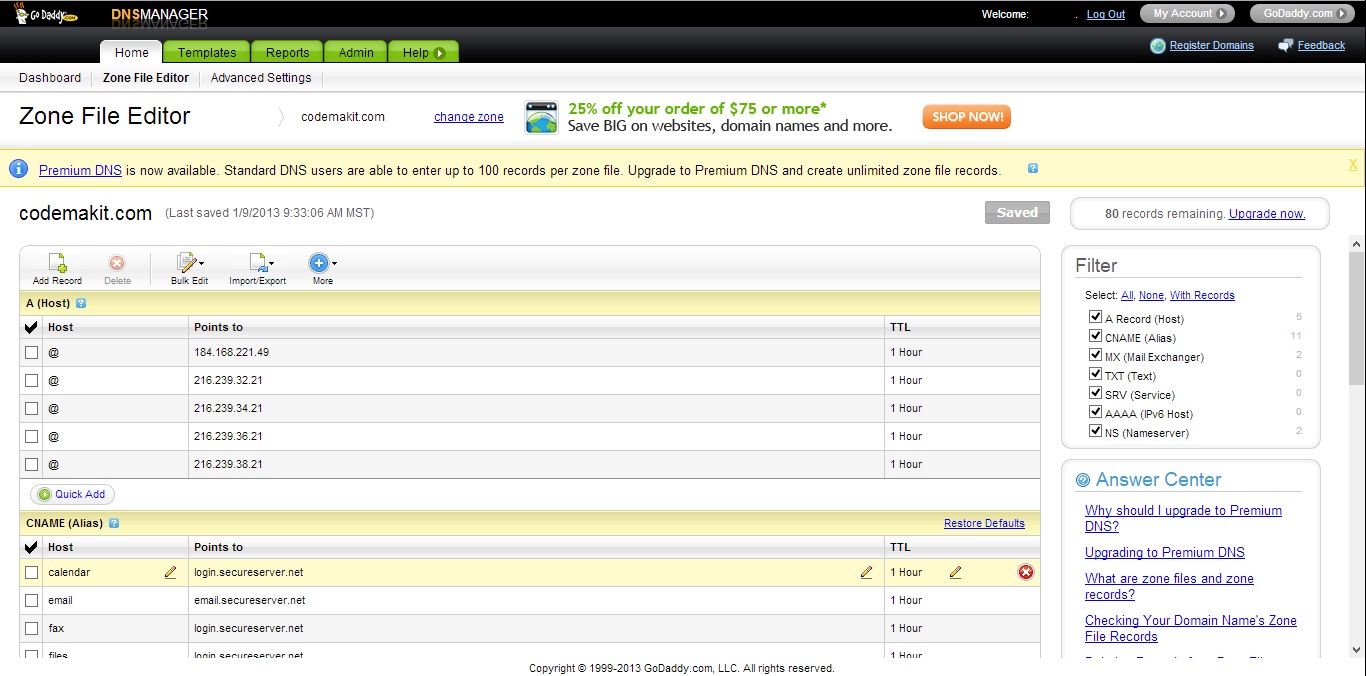Toggle AAAA (IPv6 Host) filter checkbox

[x=1095, y=412]
